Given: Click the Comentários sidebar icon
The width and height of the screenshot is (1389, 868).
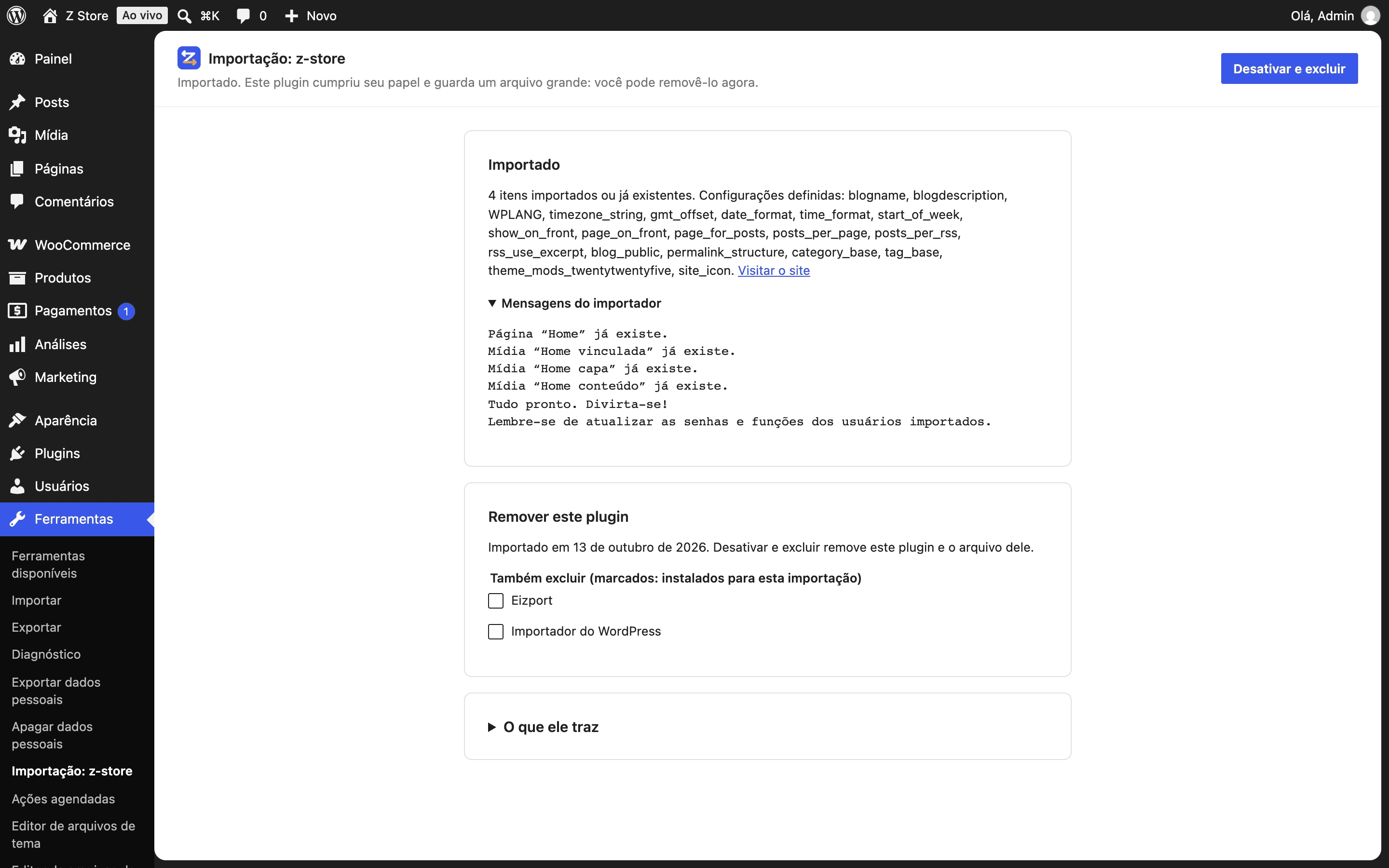Looking at the screenshot, I should point(17,201).
